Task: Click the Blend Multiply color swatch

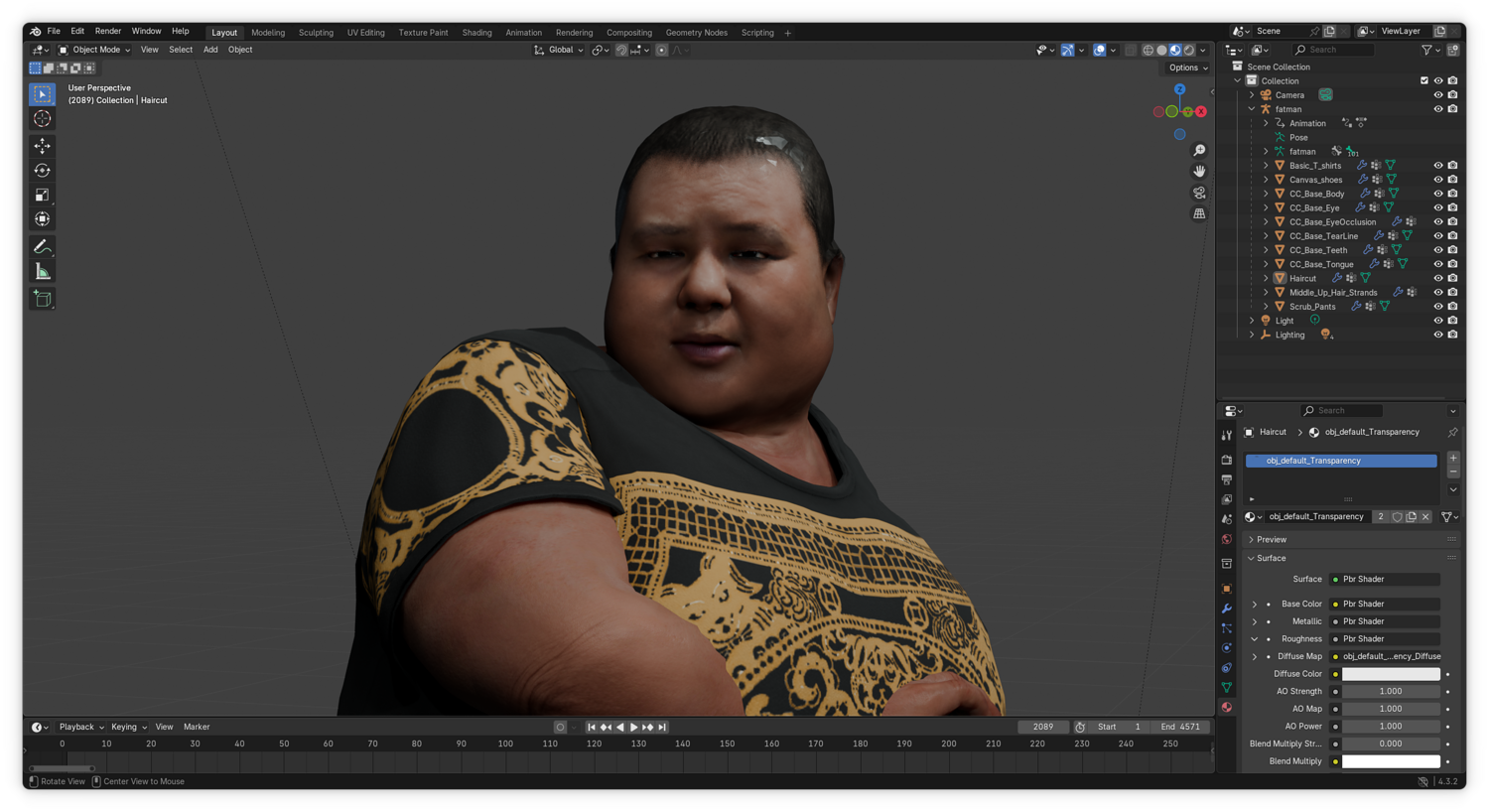Action: click(1391, 762)
